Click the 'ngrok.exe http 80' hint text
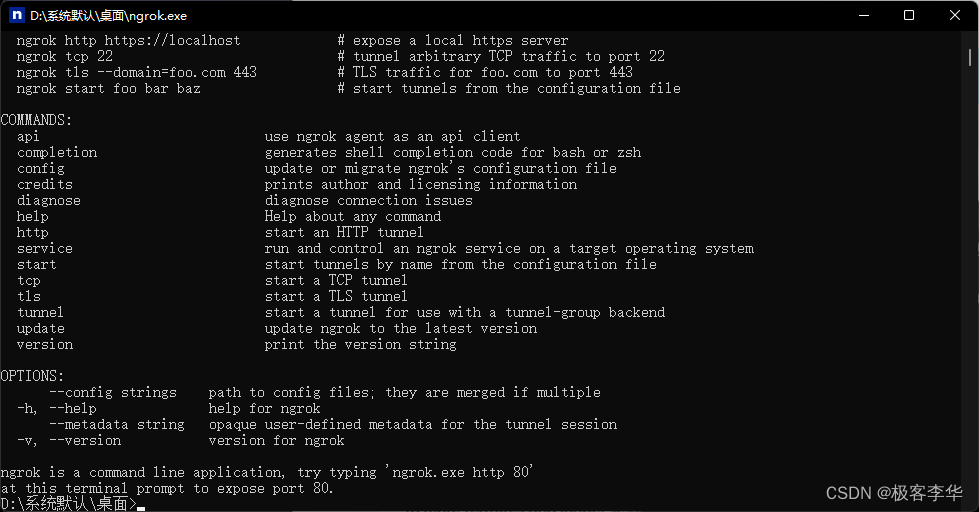This screenshot has width=979, height=512. coord(461,472)
